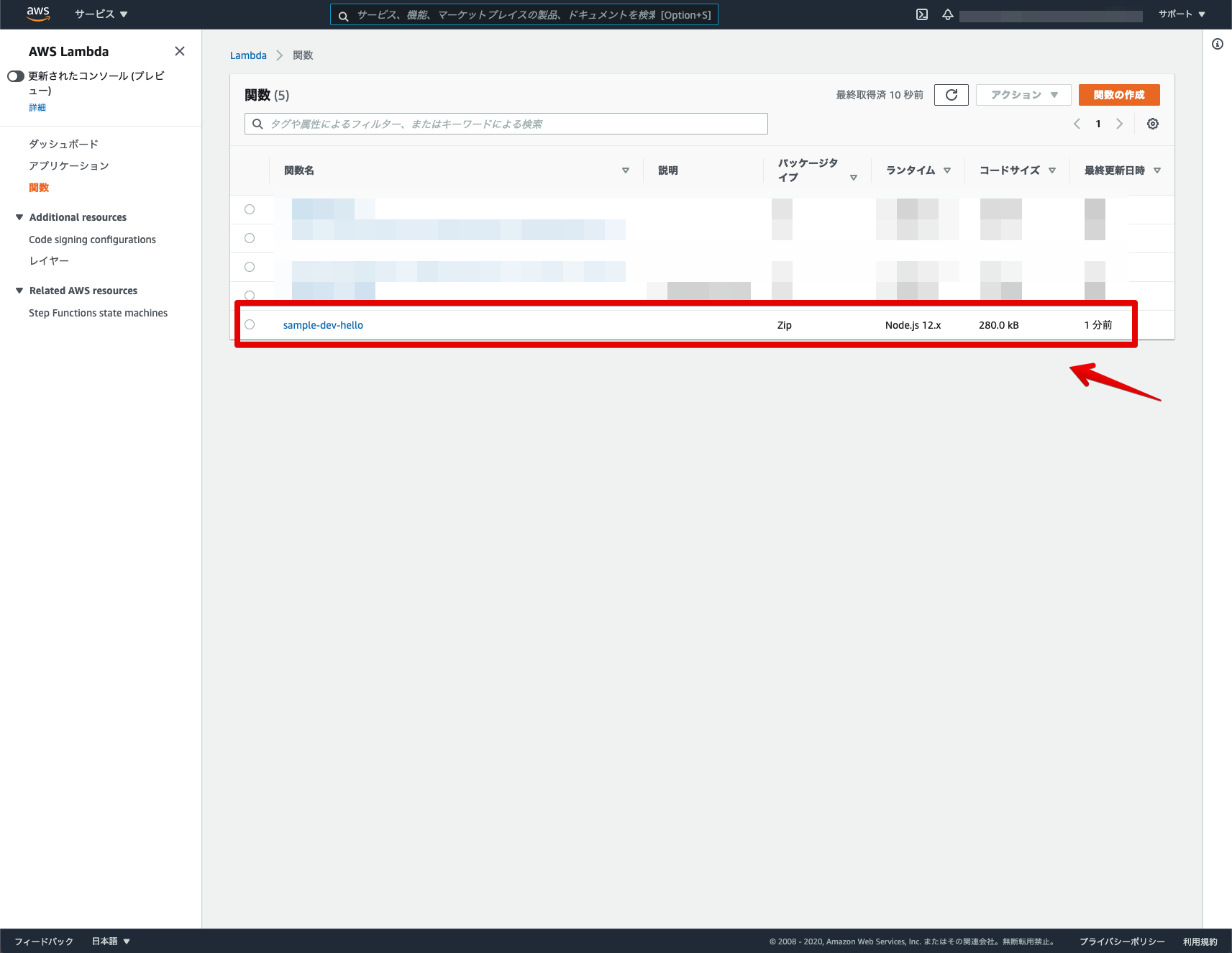Screen dimensions: 1232x953
Task: Open ダッシュボード in the sidebar
Action: 63,144
